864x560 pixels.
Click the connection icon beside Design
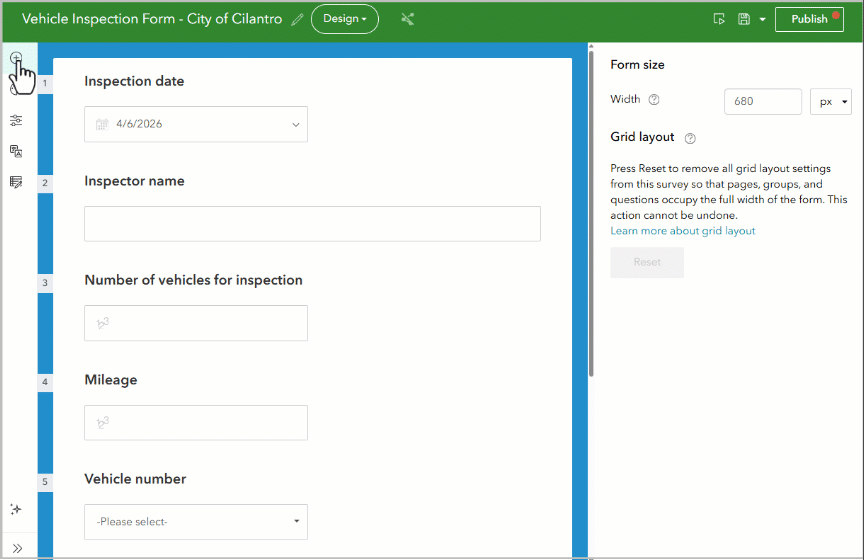[x=407, y=19]
